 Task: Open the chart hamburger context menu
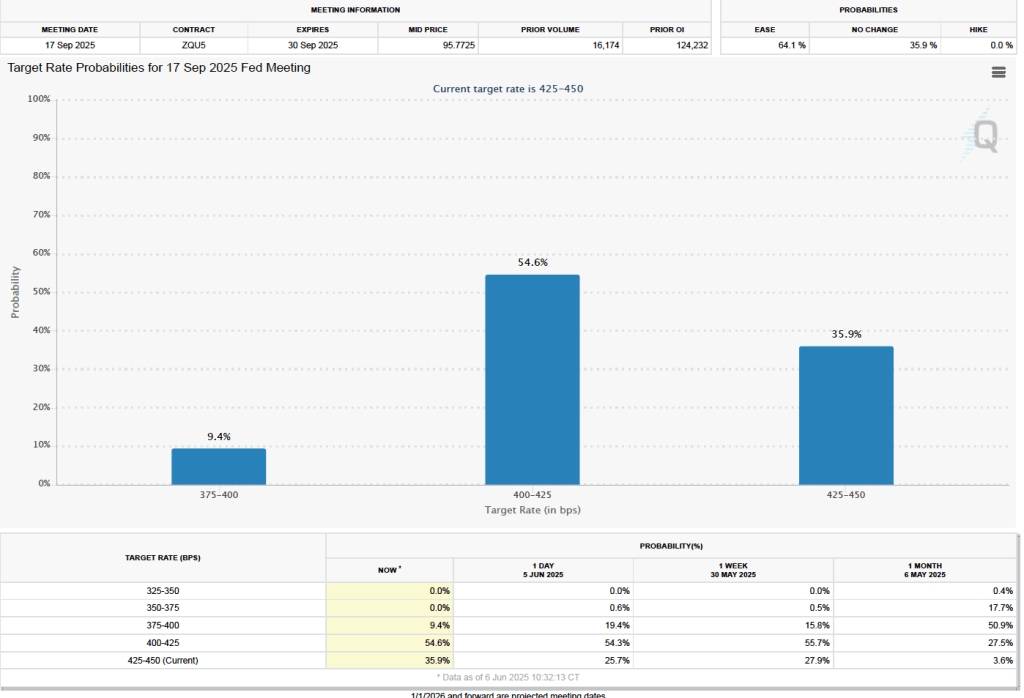pyautogui.click(x=998, y=72)
